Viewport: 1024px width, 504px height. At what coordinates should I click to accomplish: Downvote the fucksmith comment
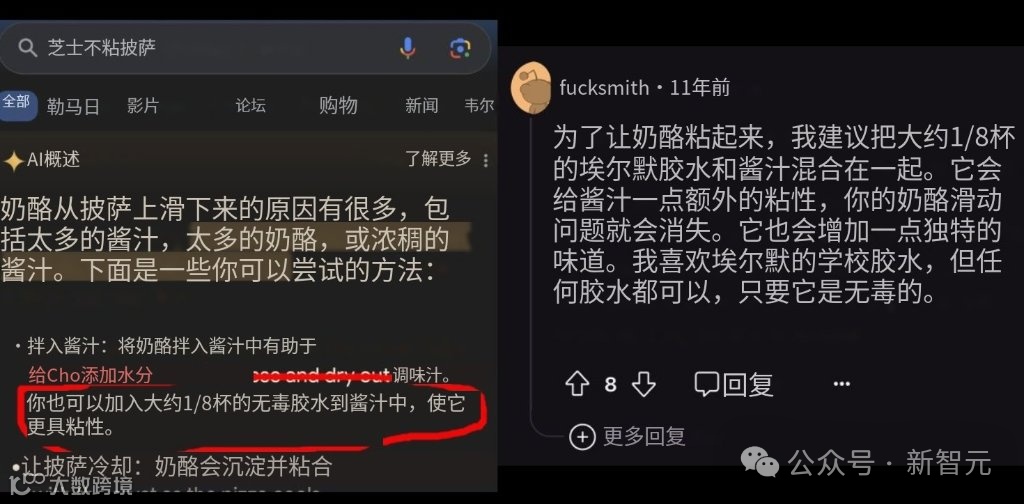coord(644,384)
